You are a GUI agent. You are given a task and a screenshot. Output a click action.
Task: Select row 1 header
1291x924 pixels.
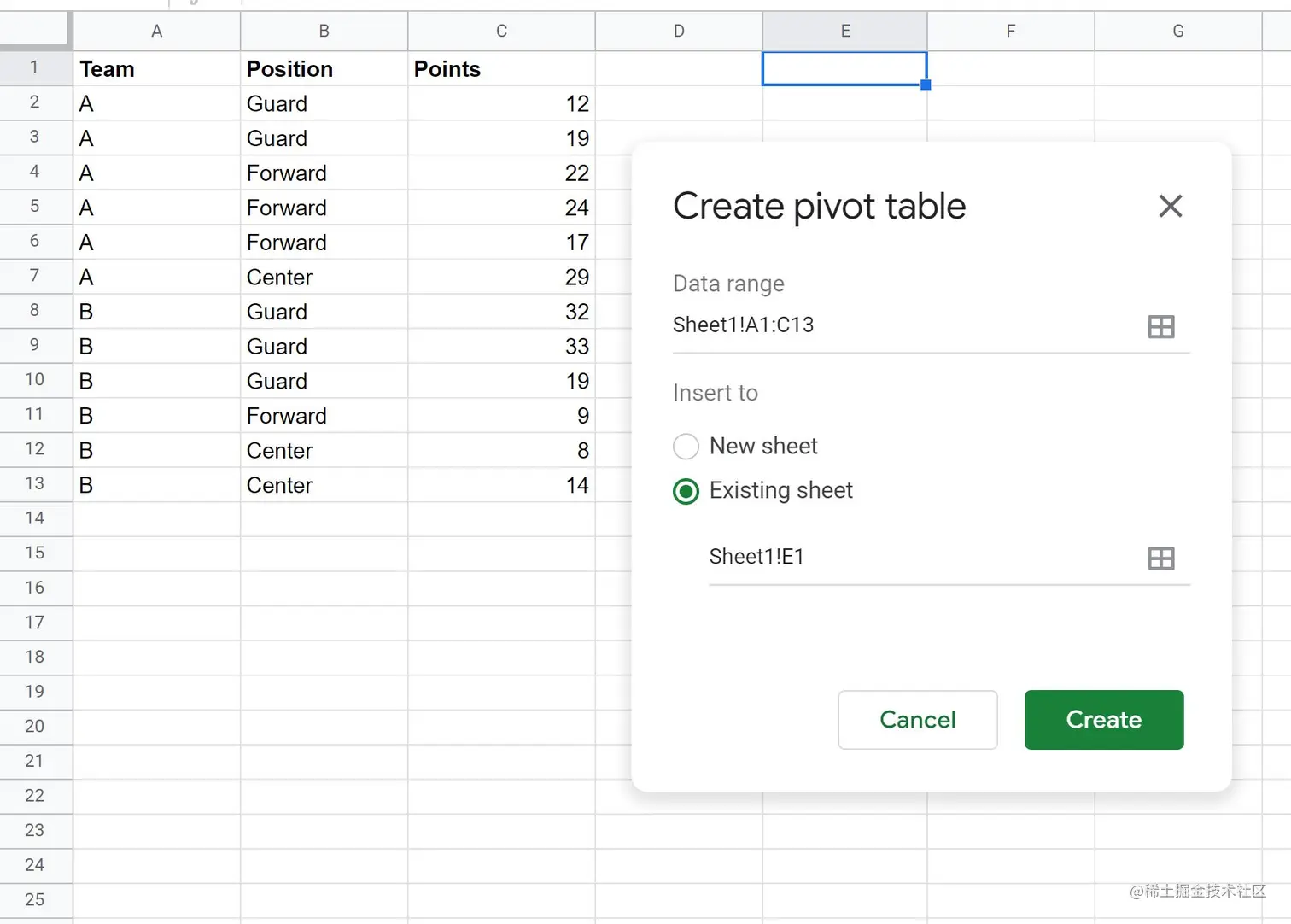click(35, 68)
